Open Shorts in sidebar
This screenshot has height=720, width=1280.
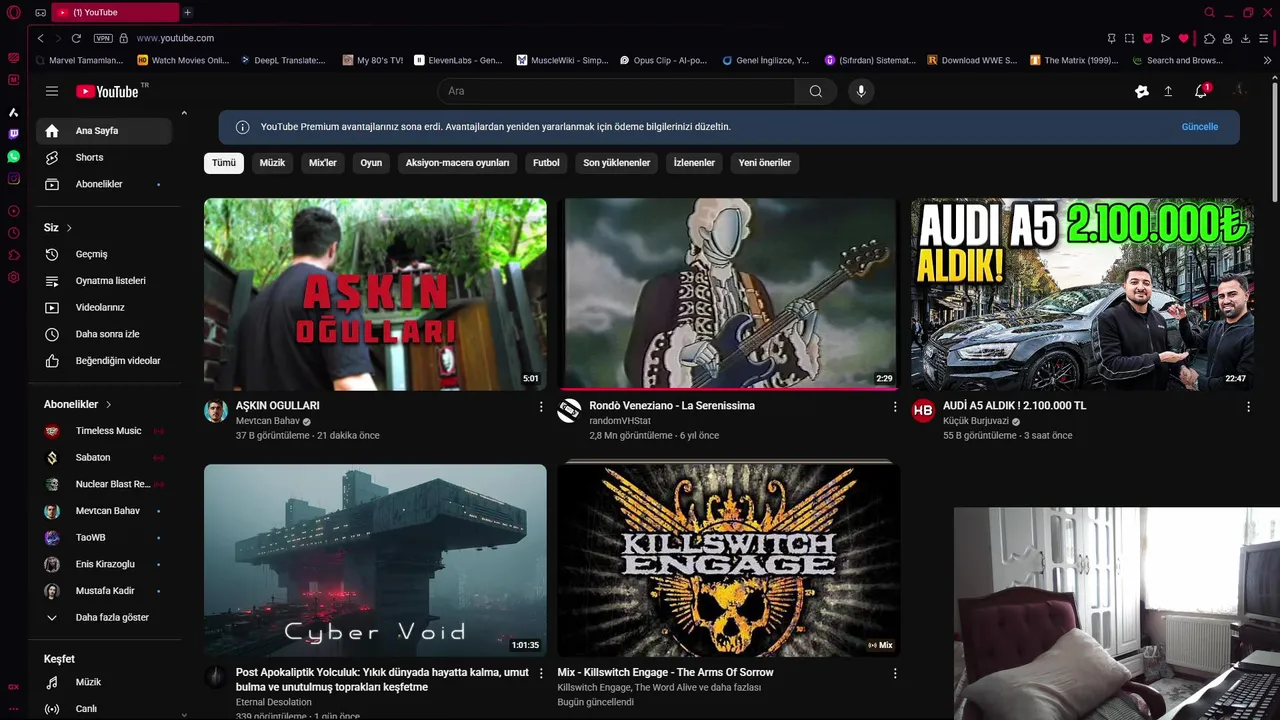click(x=105, y=157)
